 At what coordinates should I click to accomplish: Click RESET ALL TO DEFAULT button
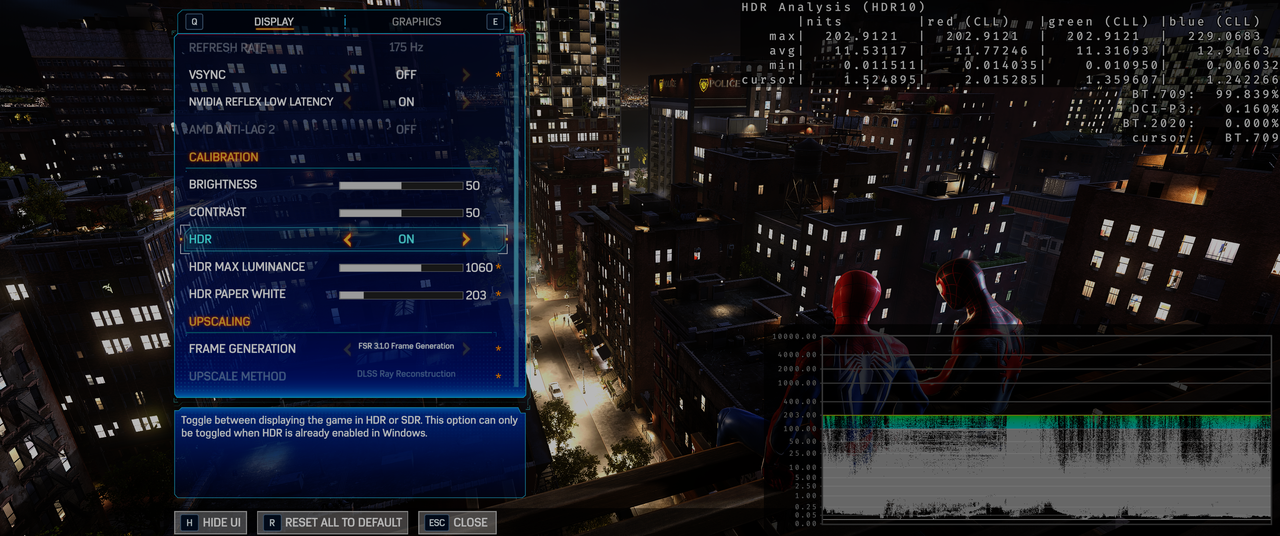click(x=333, y=522)
